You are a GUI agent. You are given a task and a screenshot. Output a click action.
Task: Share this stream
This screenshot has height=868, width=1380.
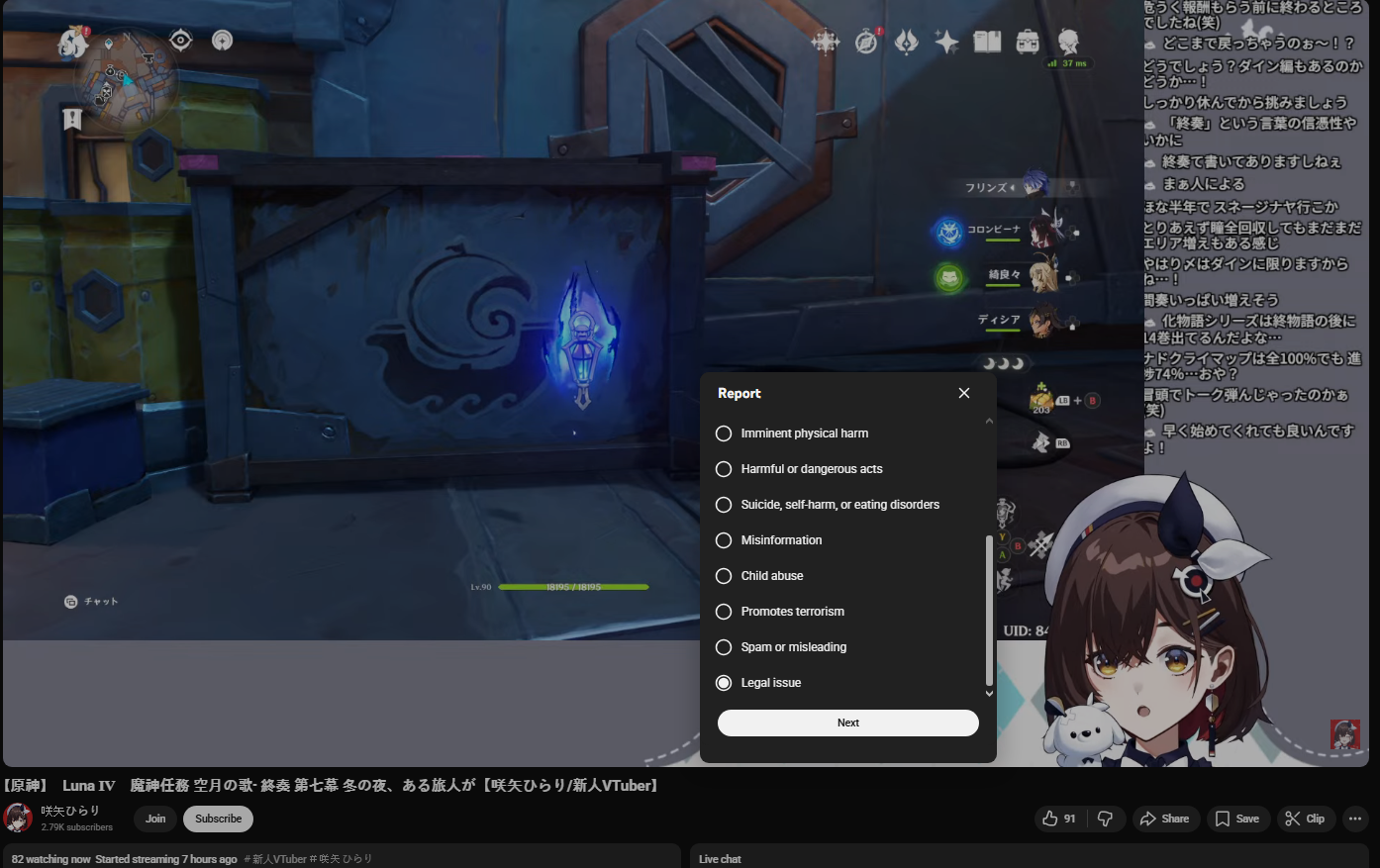coord(1165,819)
